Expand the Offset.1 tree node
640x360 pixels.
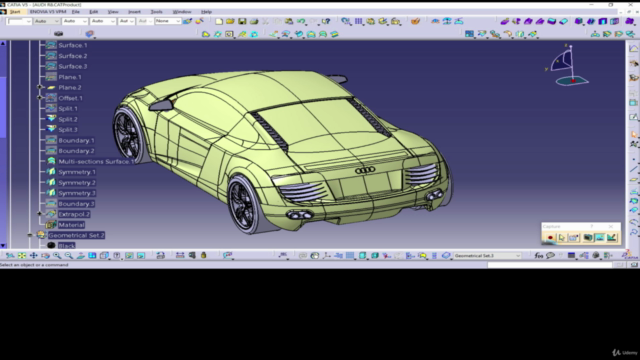pos(40,98)
